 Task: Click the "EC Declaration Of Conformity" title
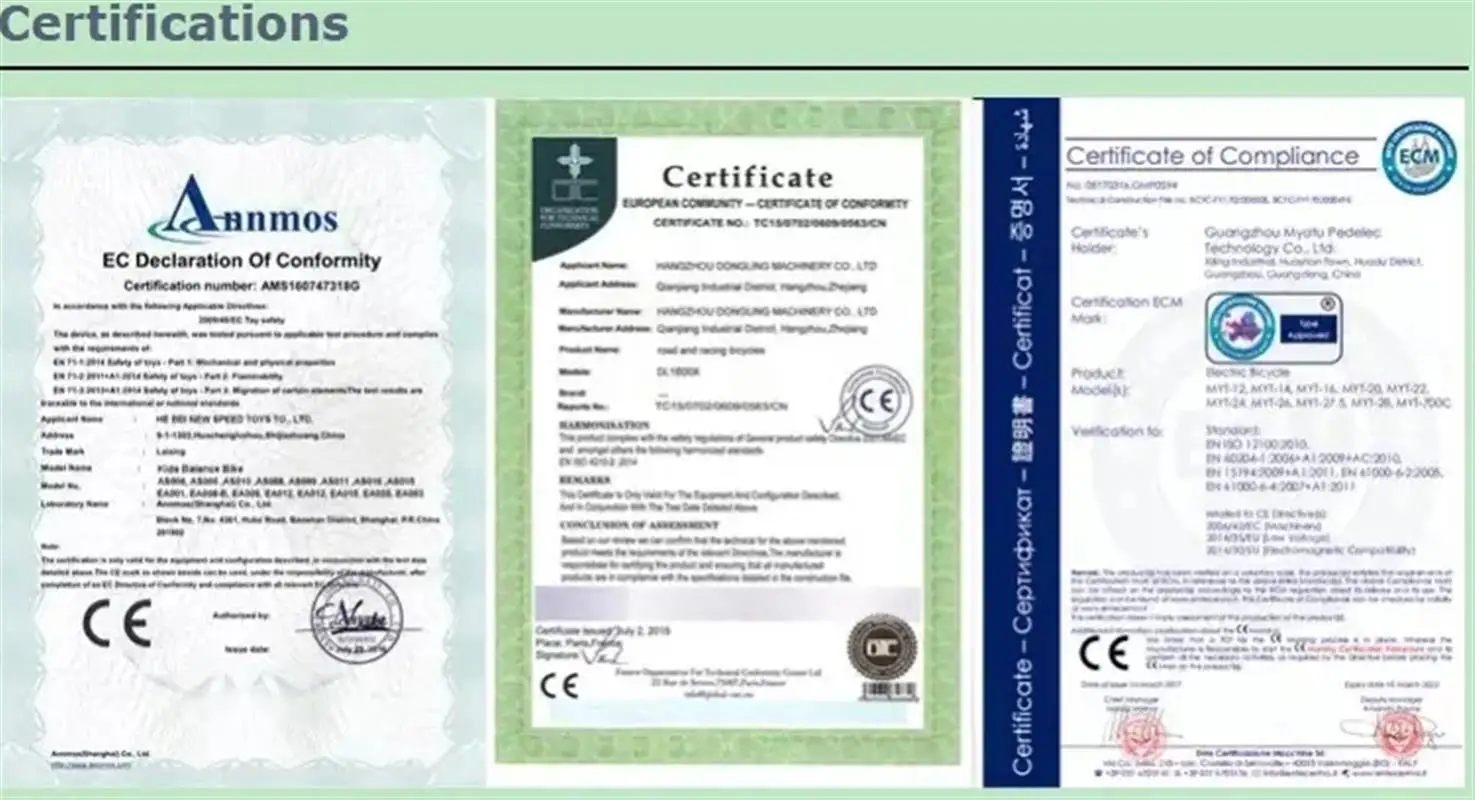tap(243, 261)
